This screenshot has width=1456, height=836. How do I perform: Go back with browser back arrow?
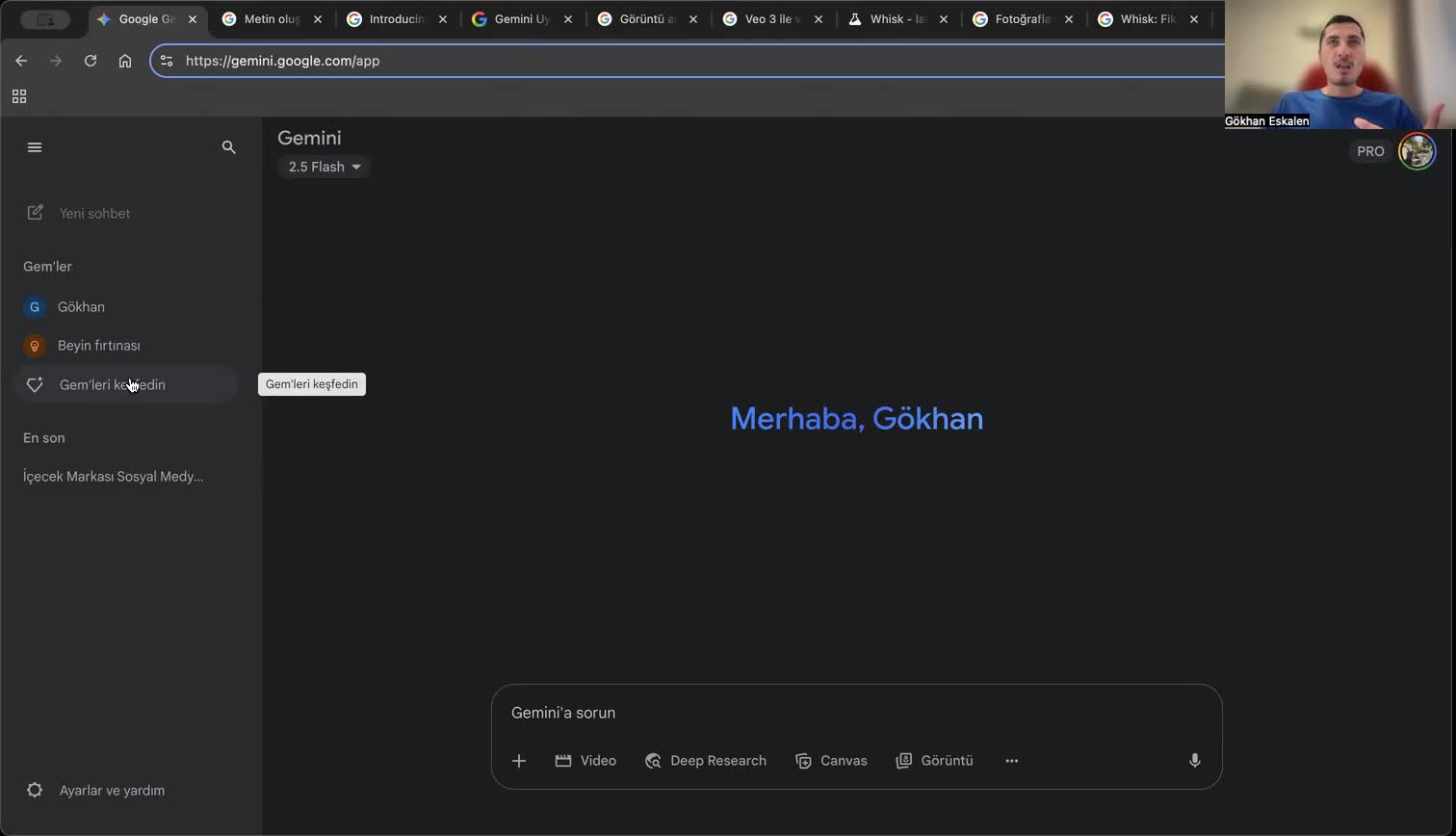21,61
